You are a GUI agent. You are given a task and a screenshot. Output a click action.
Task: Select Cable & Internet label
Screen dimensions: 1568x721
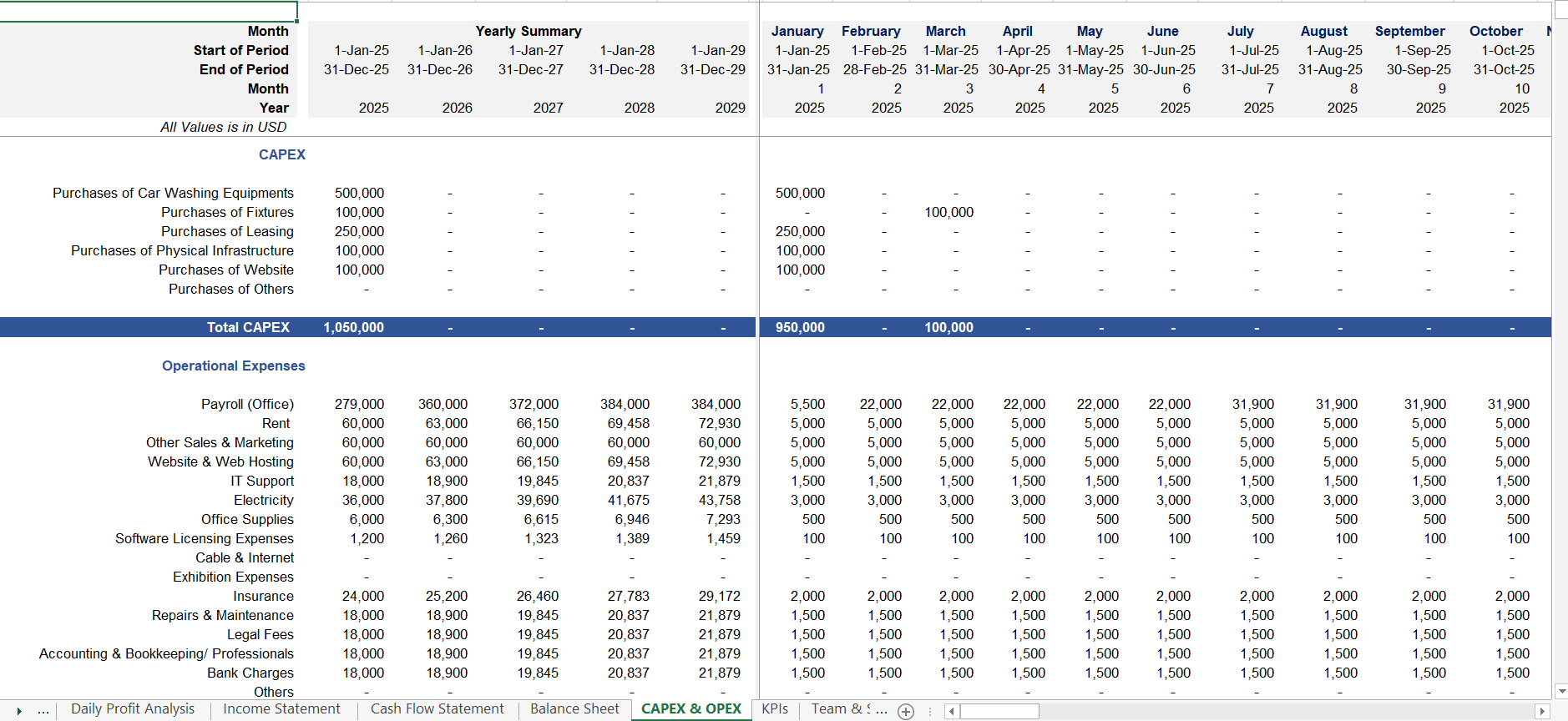245,557
